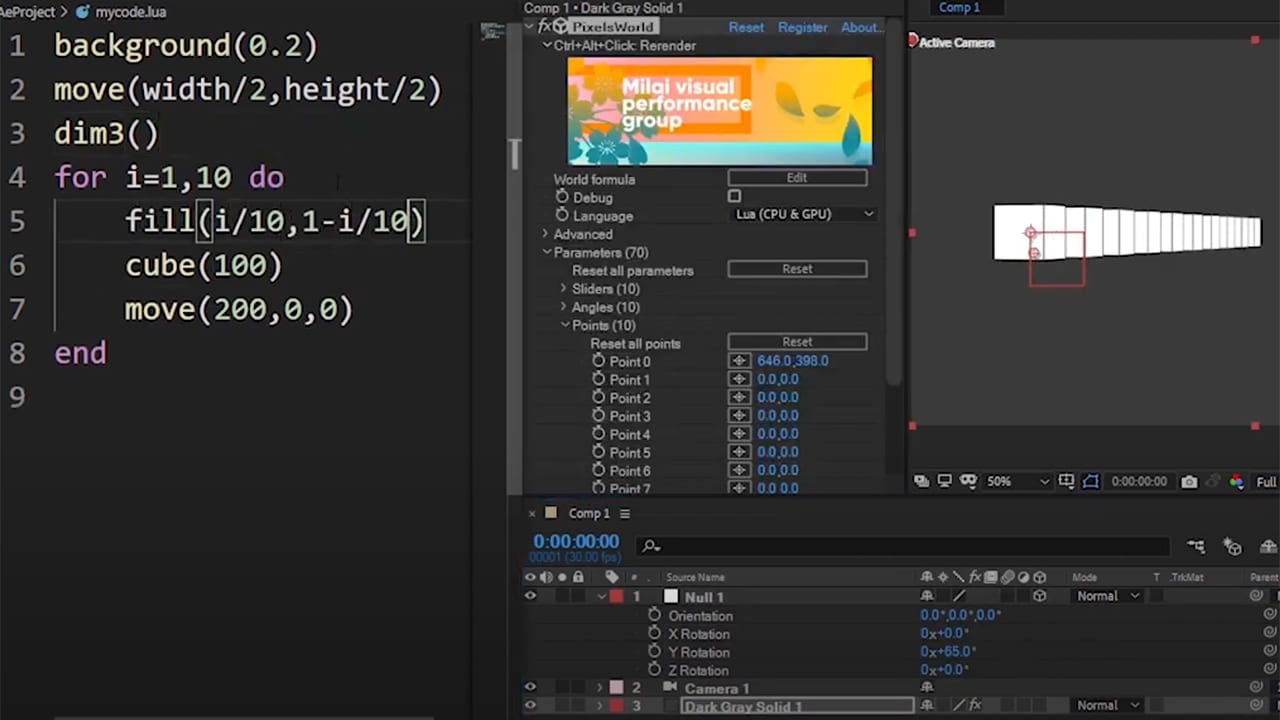Toggle the mask and shape path visibility icon

point(1090,481)
